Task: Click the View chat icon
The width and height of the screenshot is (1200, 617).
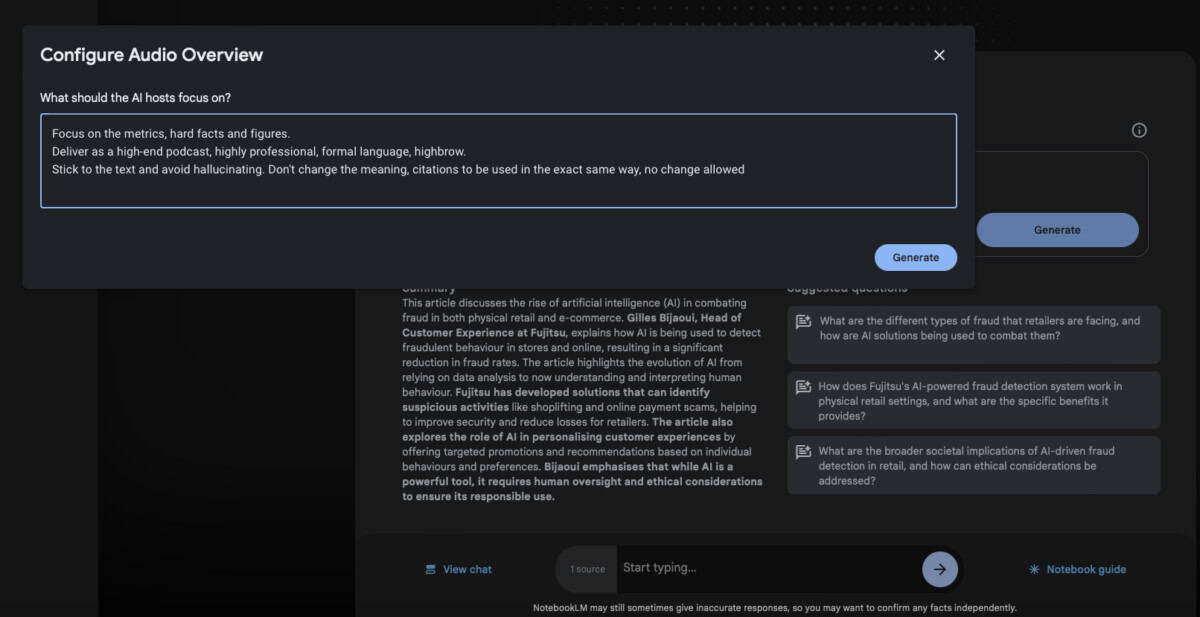Action: pyautogui.click(x=431, y=569)
